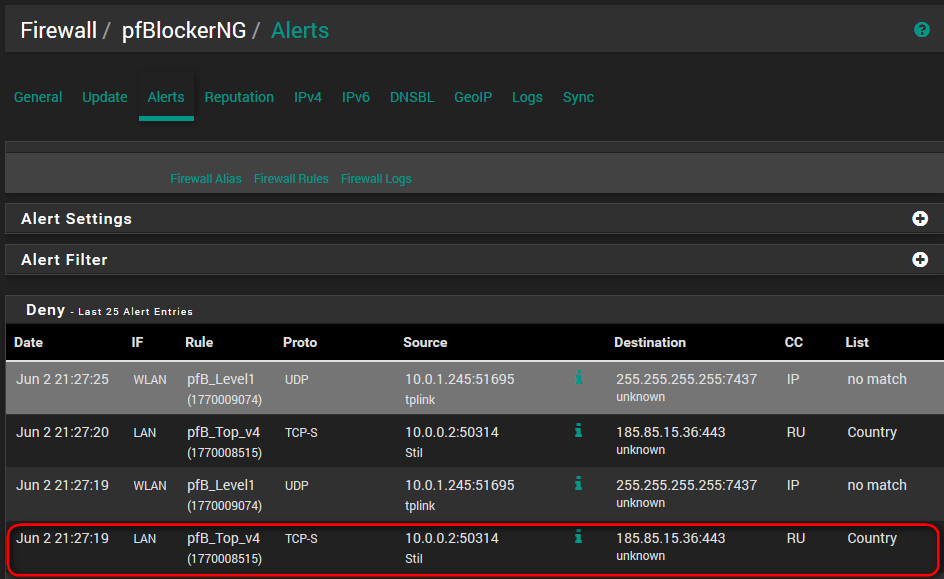Expand the Alert Settings panel
This screenshot has height=579, width=944.
(x=920, y=219)
